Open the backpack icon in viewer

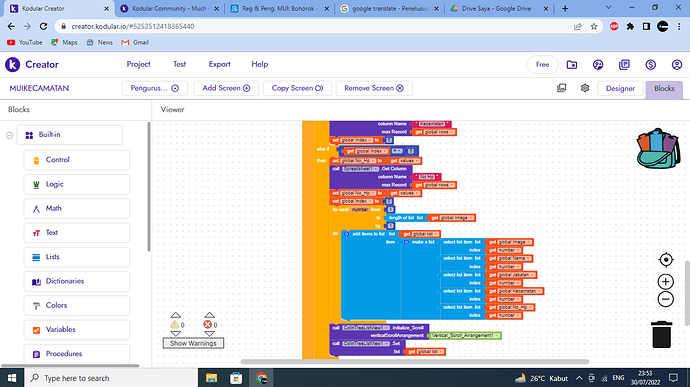658,148
